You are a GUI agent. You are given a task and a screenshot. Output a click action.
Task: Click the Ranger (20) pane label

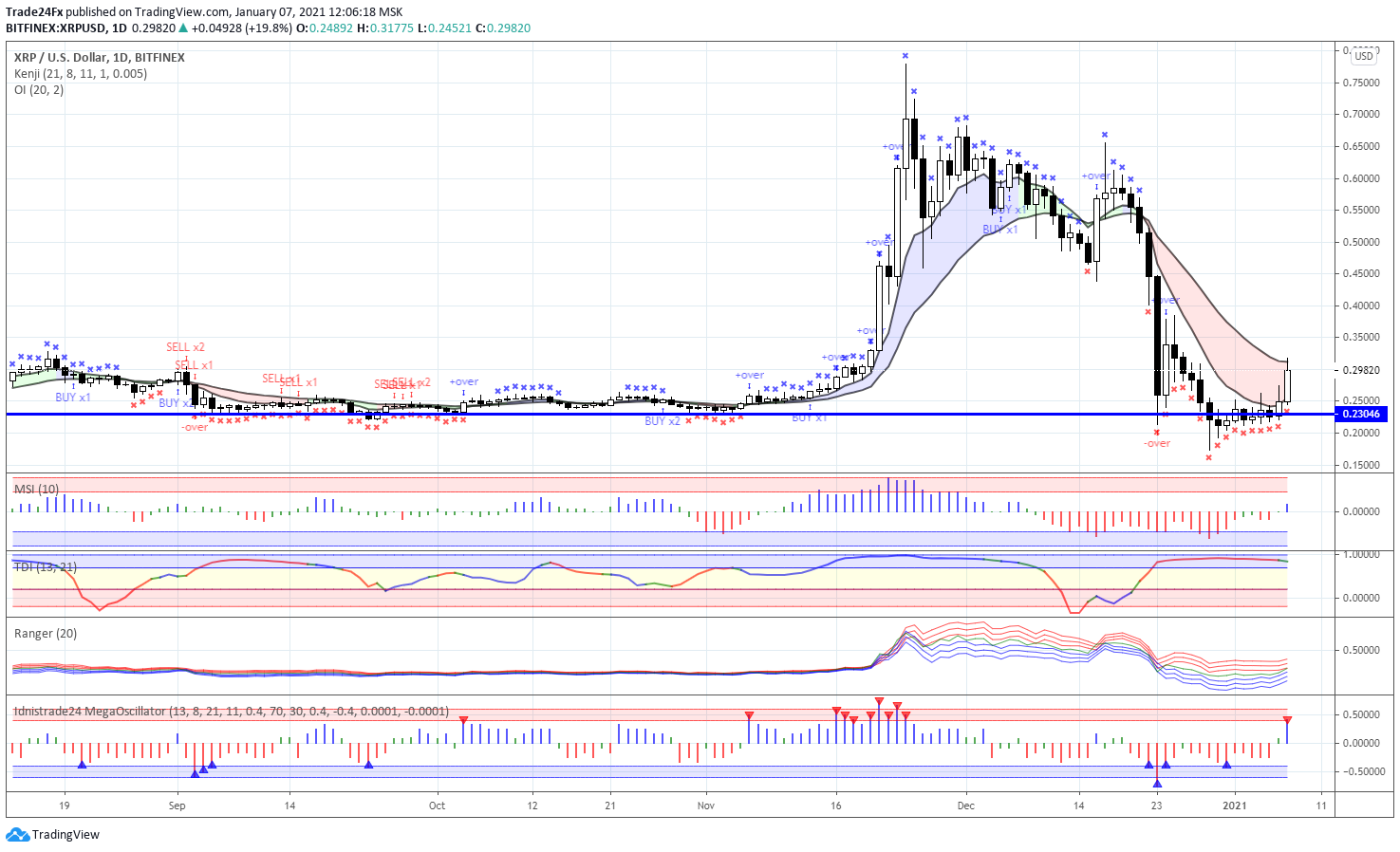click(x=46, y=633)
